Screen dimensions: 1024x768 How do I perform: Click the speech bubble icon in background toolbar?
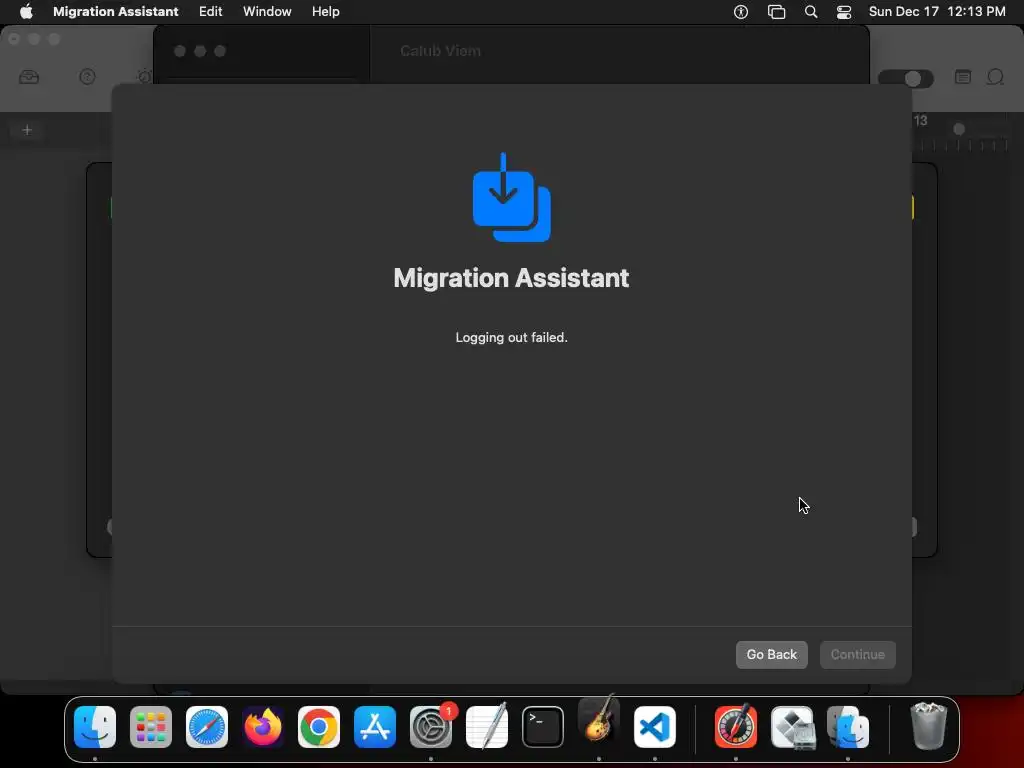tap(995, 78)
